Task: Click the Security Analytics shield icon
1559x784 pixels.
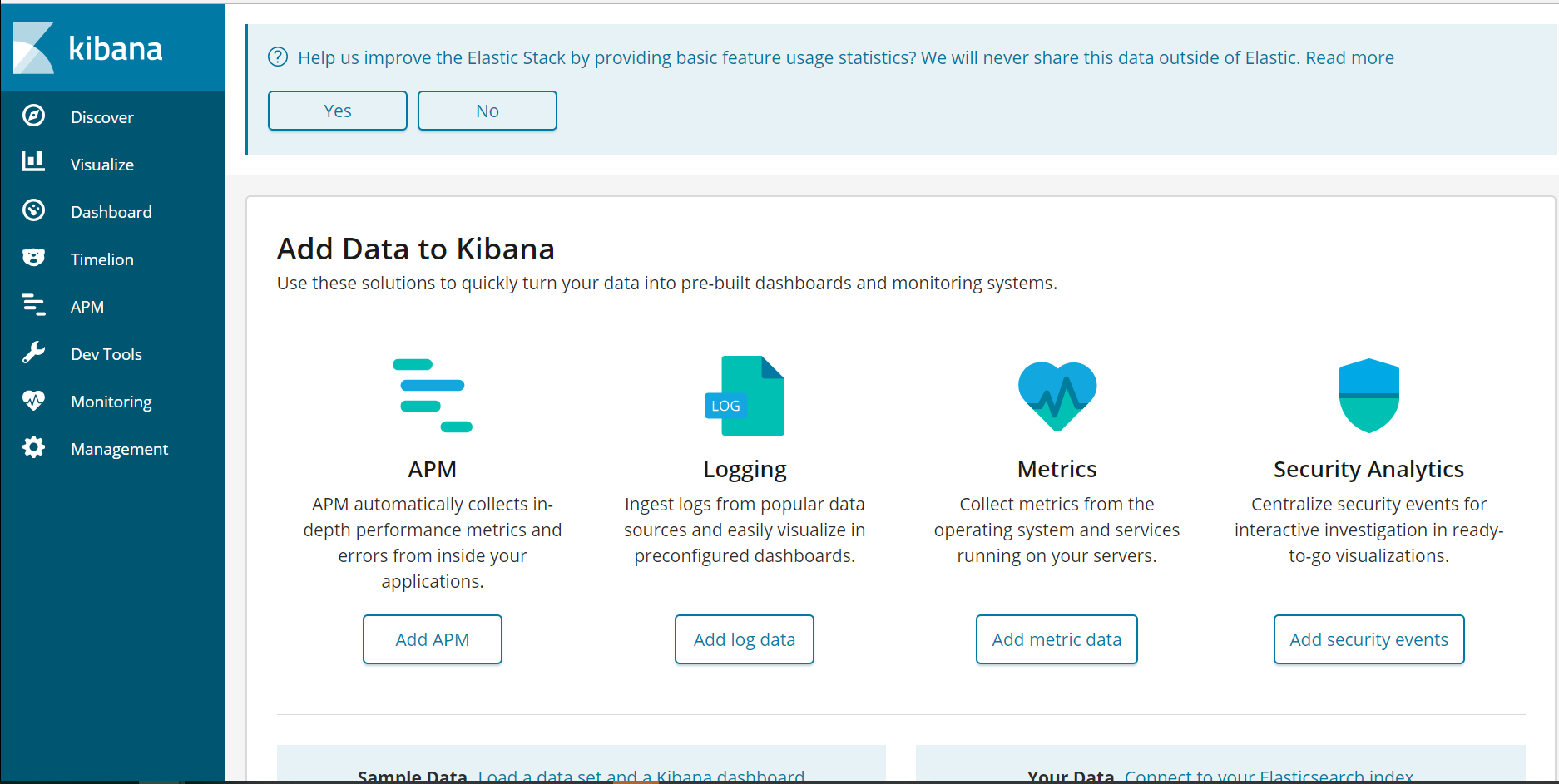Action: [1369, 396]
